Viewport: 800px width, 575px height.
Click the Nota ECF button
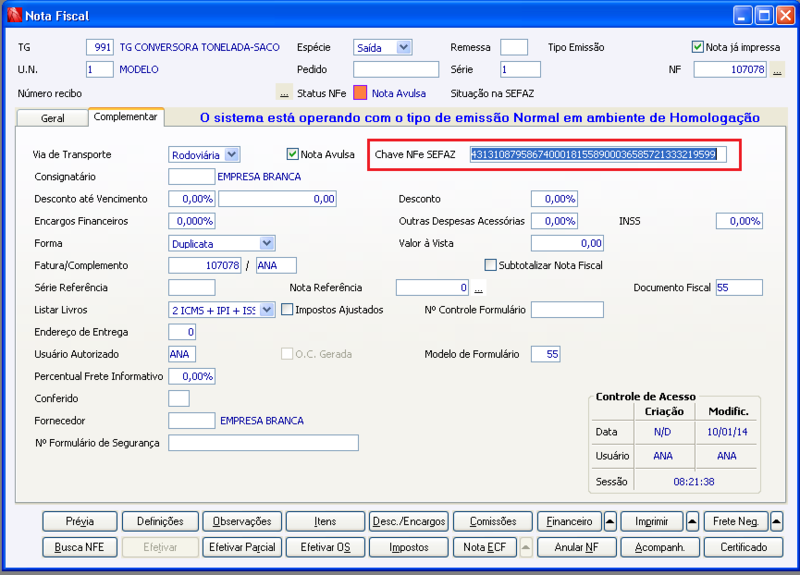coord(485,547)
